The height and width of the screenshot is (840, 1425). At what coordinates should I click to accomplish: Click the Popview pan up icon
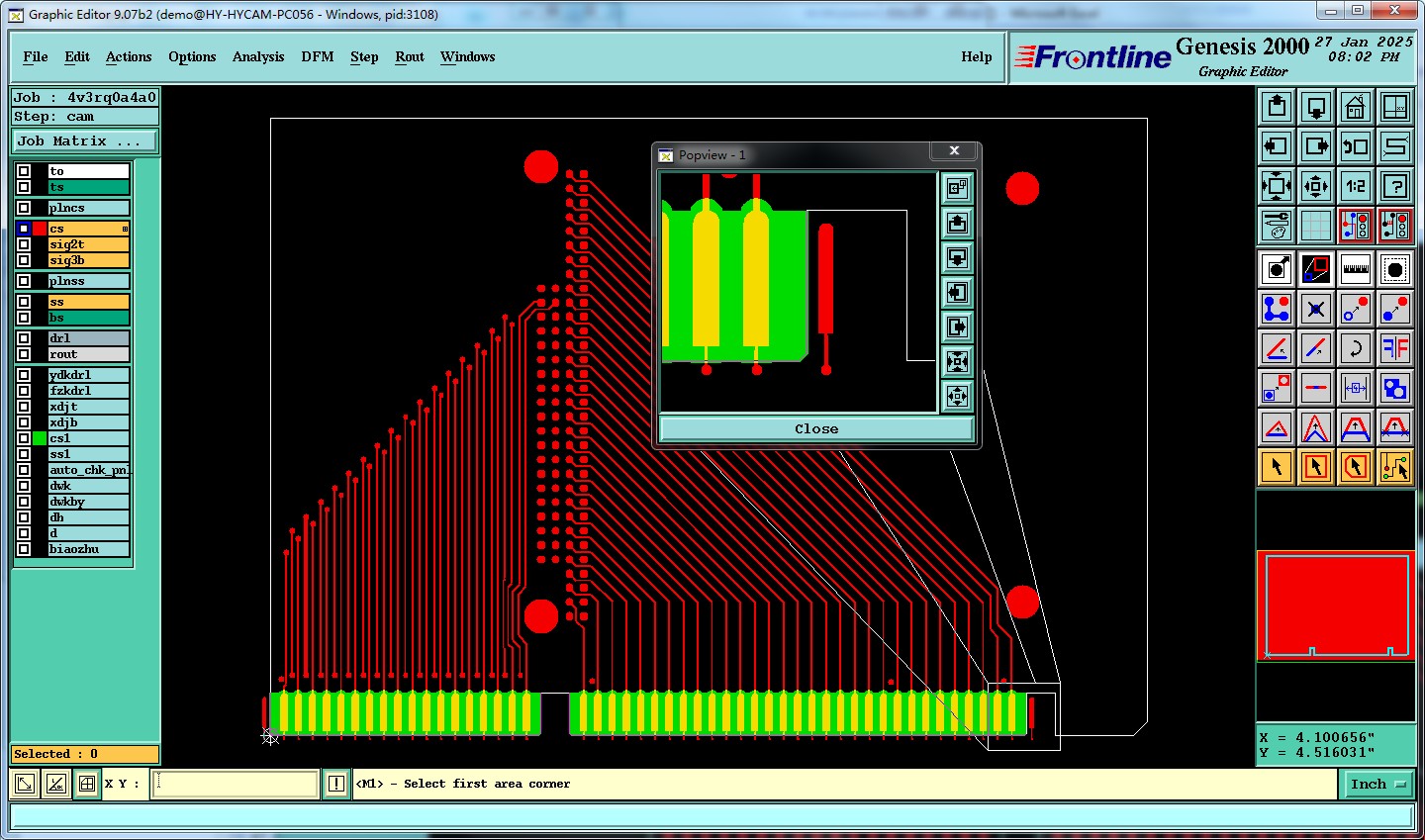[x=957, y=224]
